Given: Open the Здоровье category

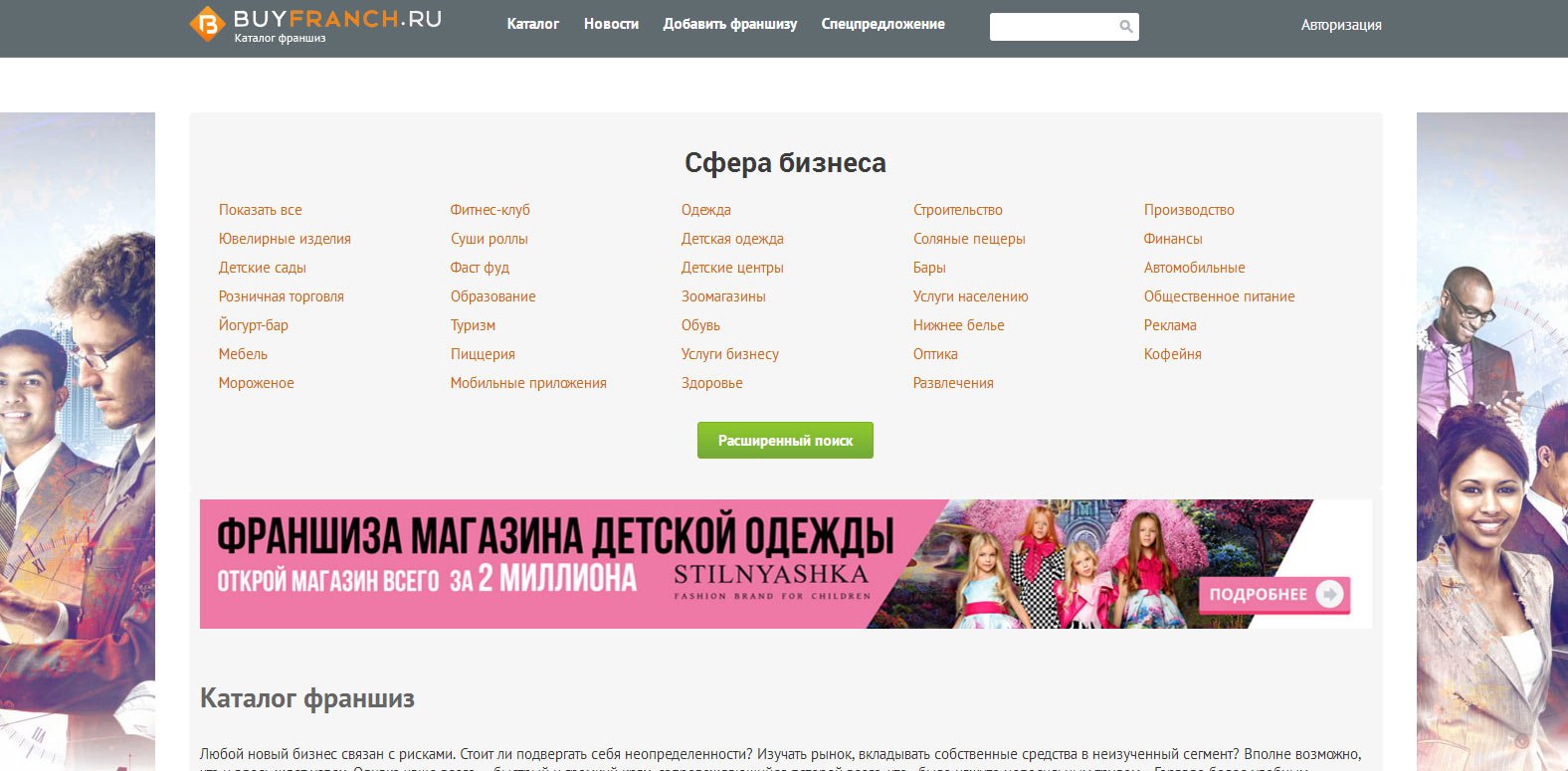Looking at the screenshot, I should 712,383.
